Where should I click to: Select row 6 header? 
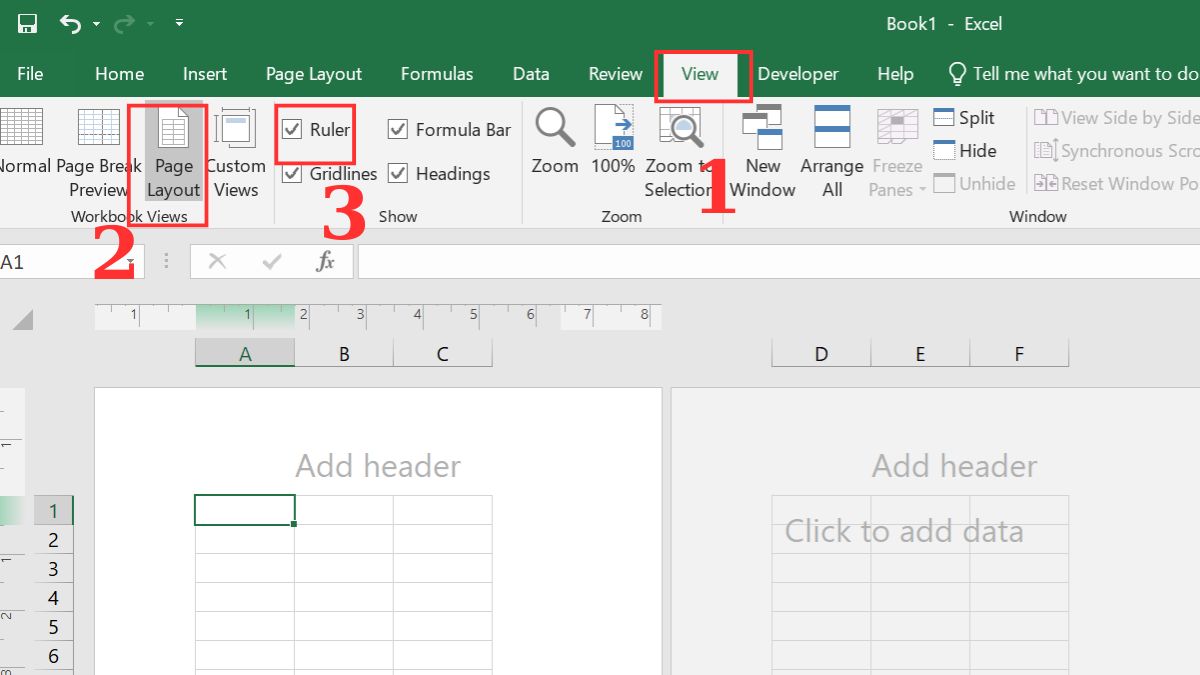tap(54, 656)
